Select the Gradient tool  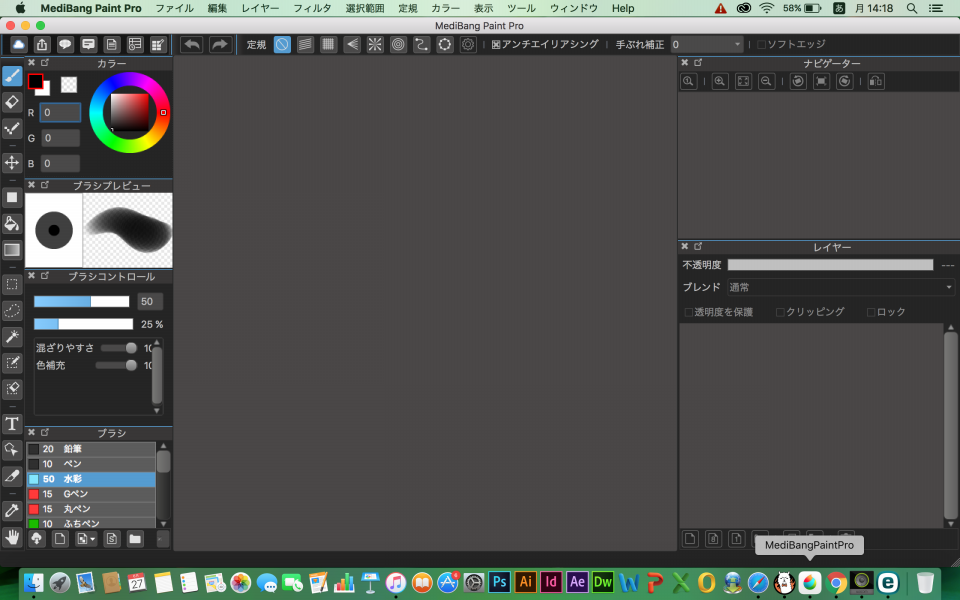tap(12, 250)
